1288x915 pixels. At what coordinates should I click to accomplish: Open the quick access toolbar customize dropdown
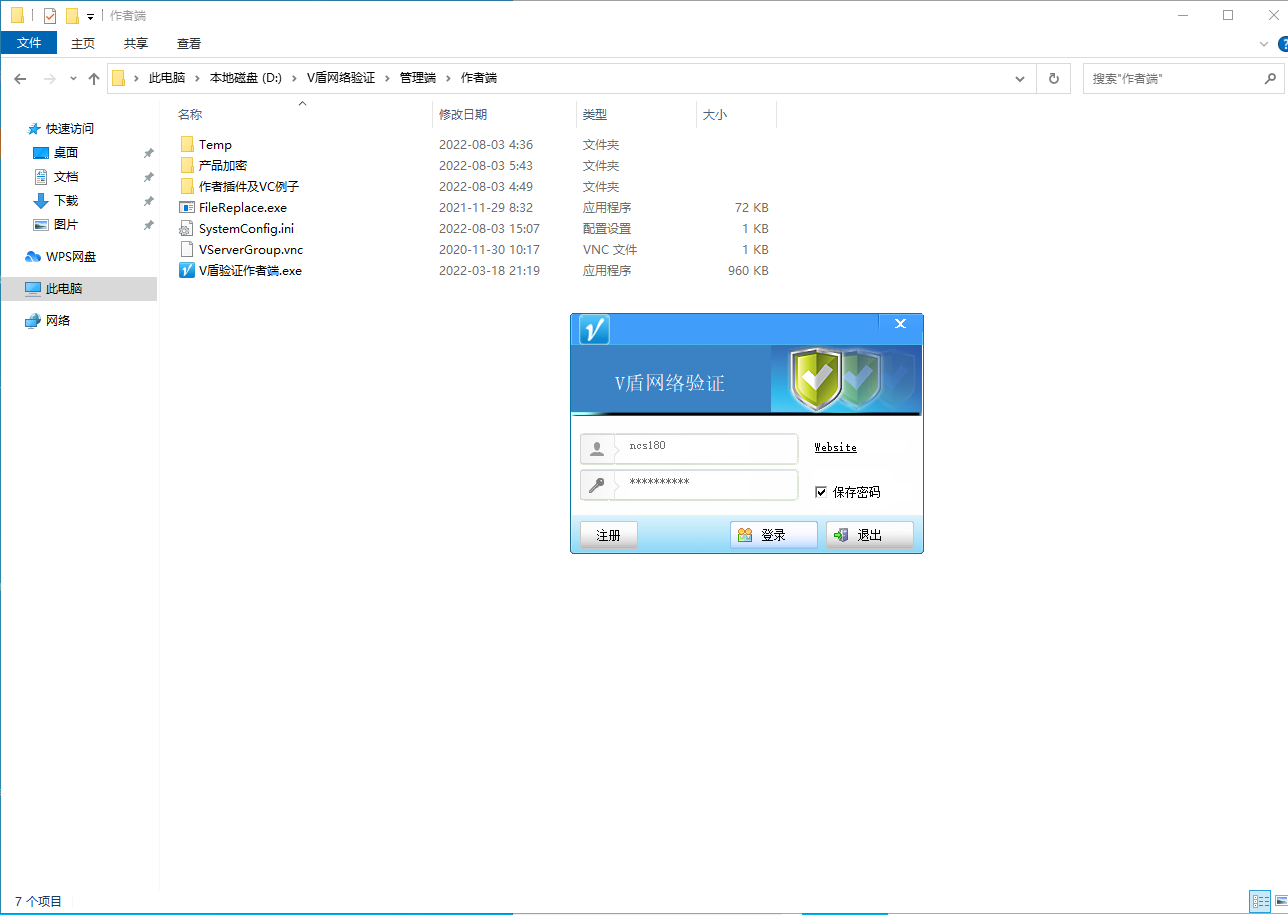90,16
